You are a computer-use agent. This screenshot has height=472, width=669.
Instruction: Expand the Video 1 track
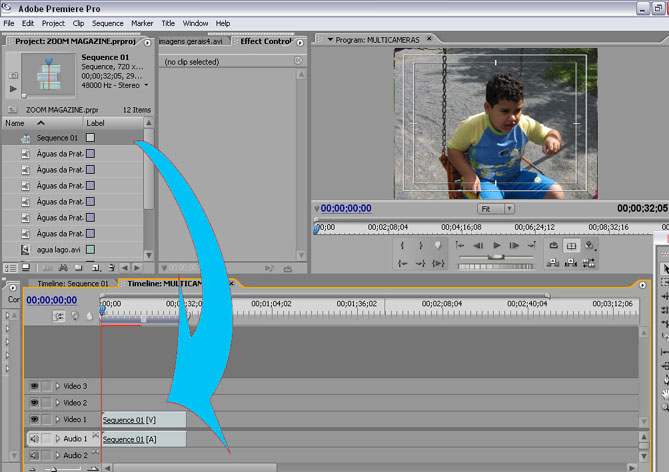click(x=57, y=419)
